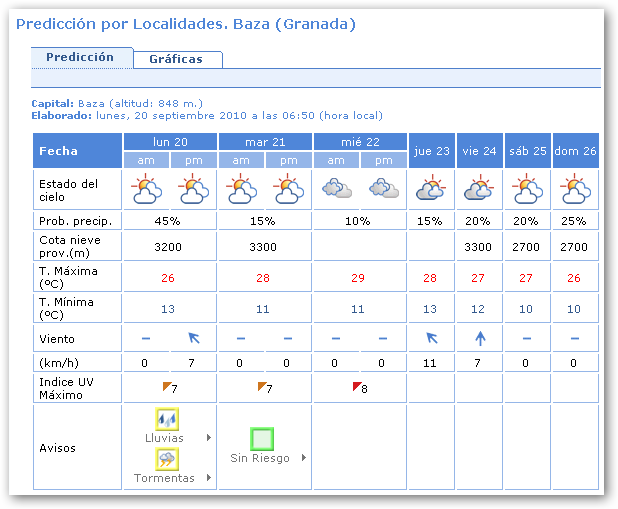Expand the Sin Riesgo arrow

[x=304, y=458]
